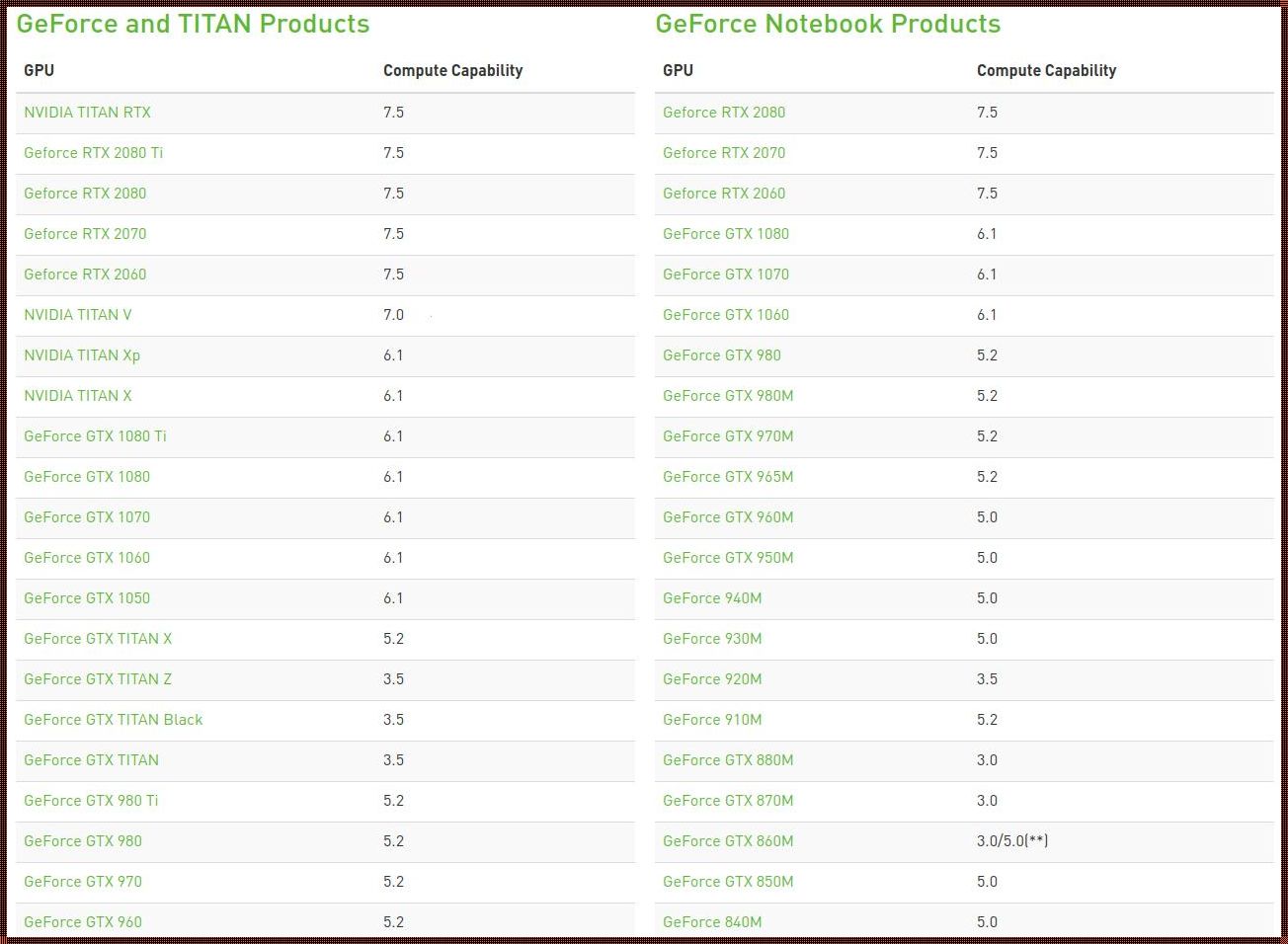Click Geforce RTX 2070 in the Notebook Products table
The height and width of the screenshot is (944, 1288).
pos(724,153)
